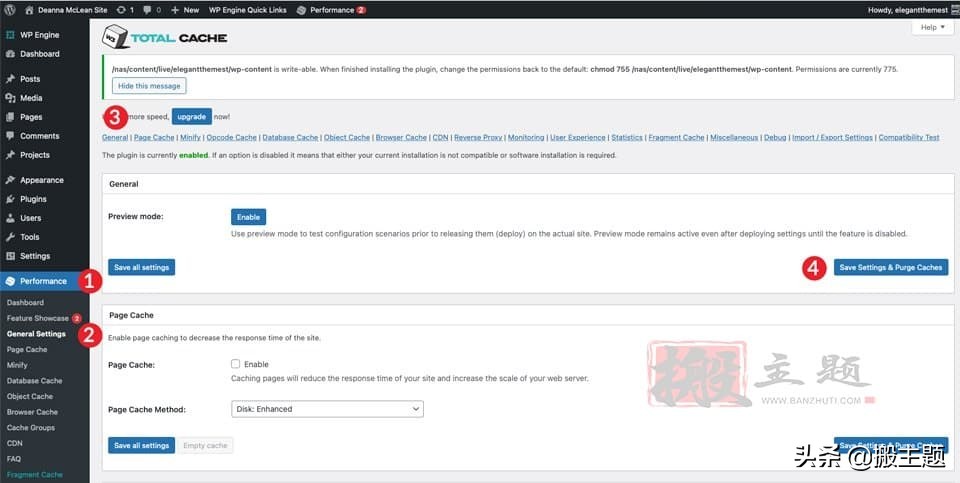Click Save all settings in Page Cache section
This screenshot has width=960, height=483.
[141, 445]
